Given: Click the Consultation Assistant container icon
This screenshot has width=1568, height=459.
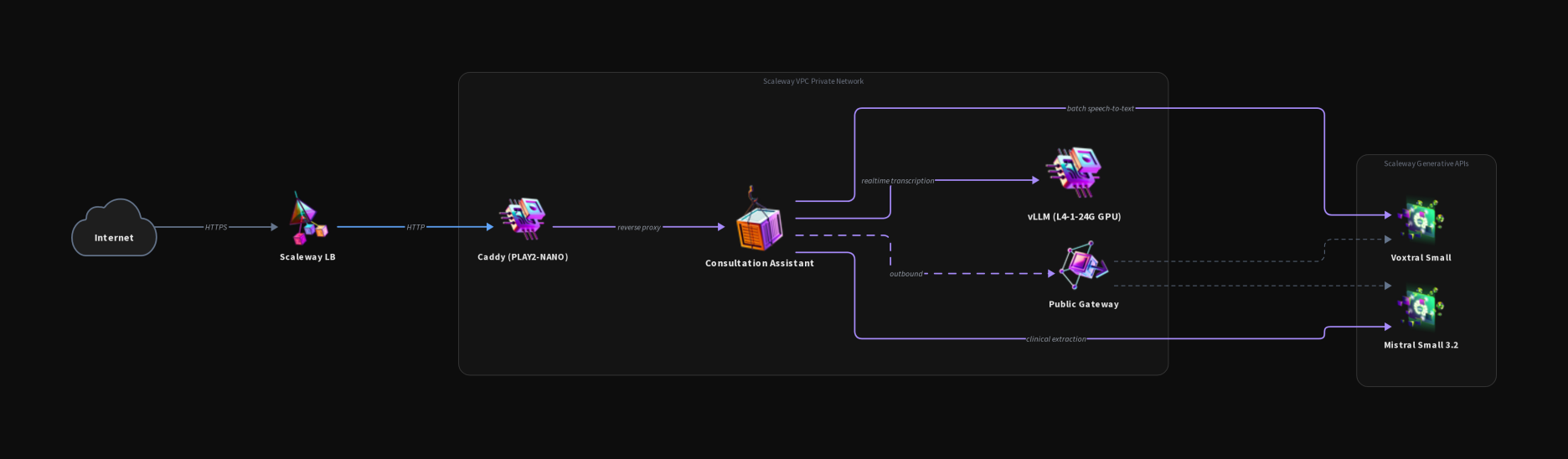Looking at the screenshot, I should point(760,220).
